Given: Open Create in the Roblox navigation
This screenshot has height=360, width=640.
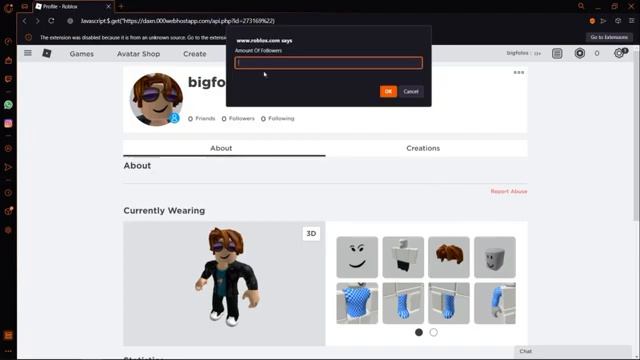Looking at the screenshot, I should click(195, 53).
